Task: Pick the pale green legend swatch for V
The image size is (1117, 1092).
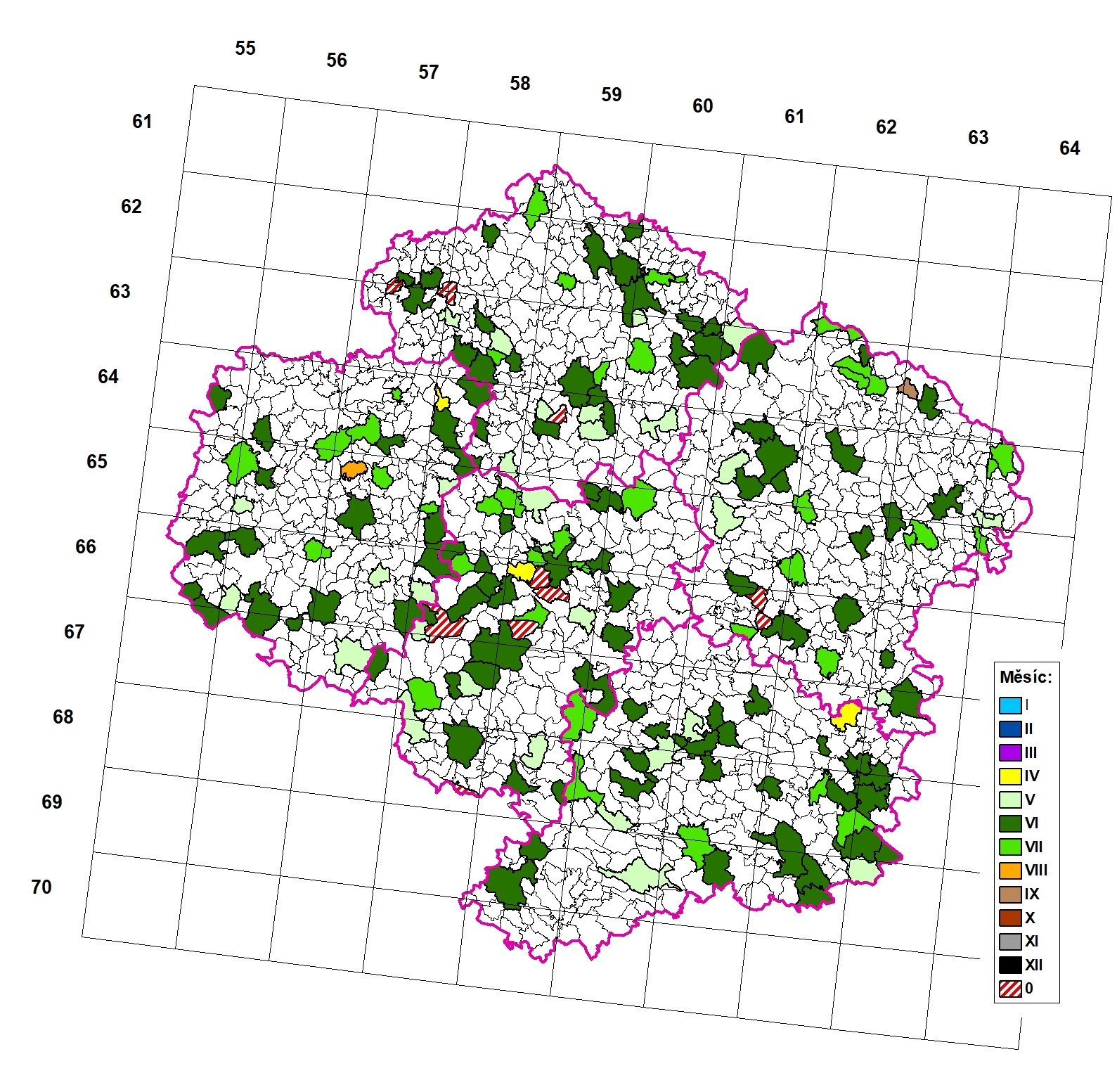Action: pos(1010,799)
